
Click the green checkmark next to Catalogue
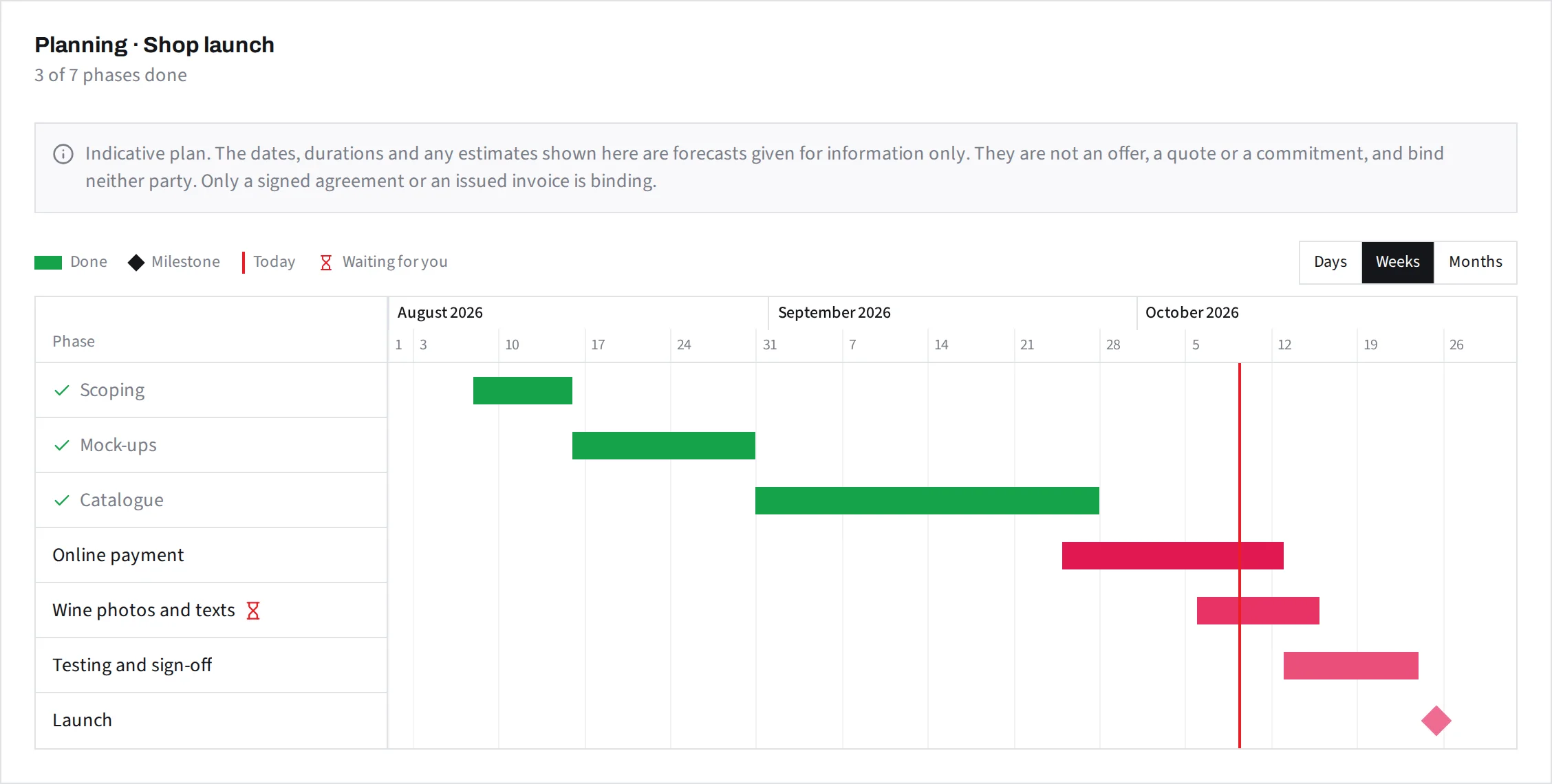click(62, 501)
